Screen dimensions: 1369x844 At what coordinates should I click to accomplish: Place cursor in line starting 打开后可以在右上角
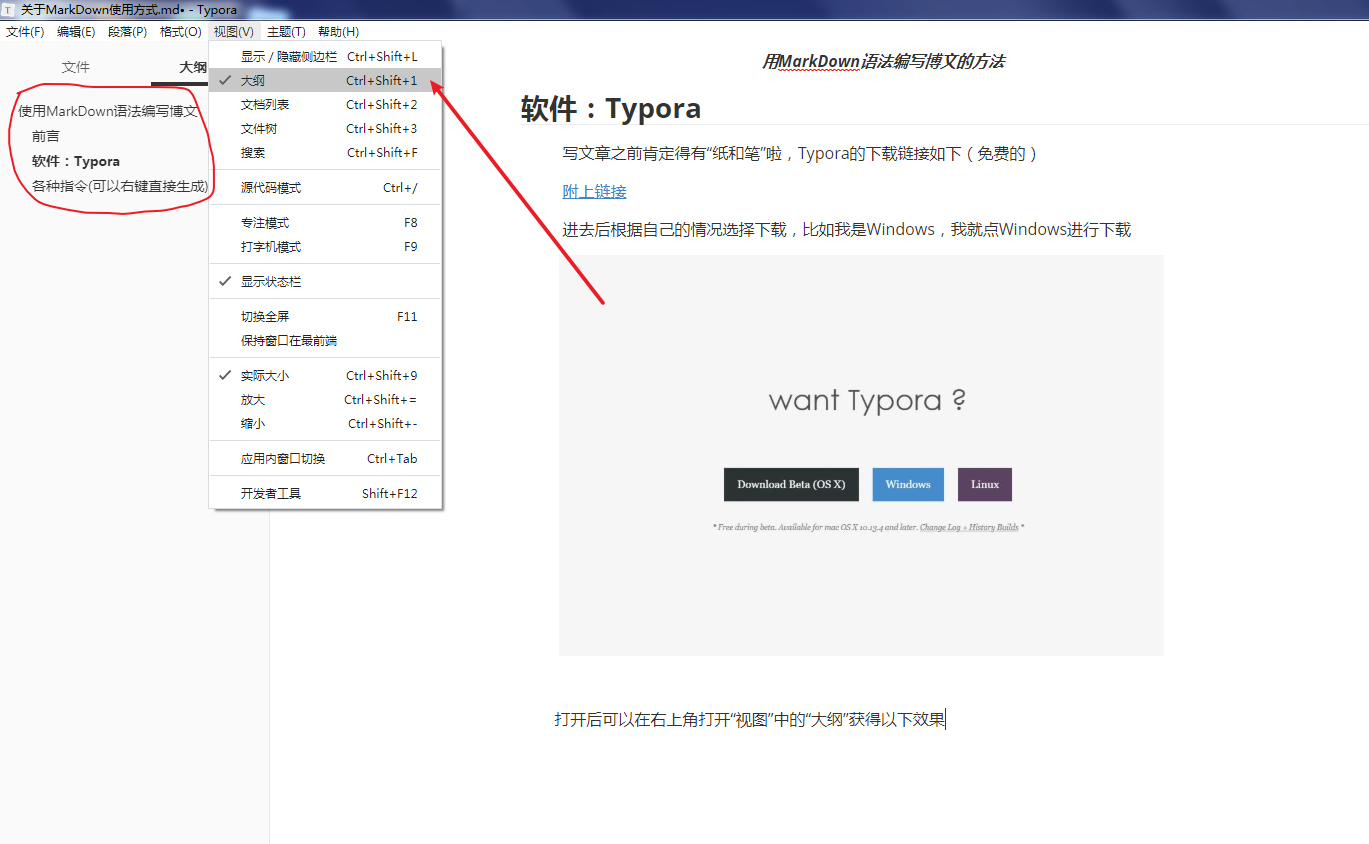750,719
